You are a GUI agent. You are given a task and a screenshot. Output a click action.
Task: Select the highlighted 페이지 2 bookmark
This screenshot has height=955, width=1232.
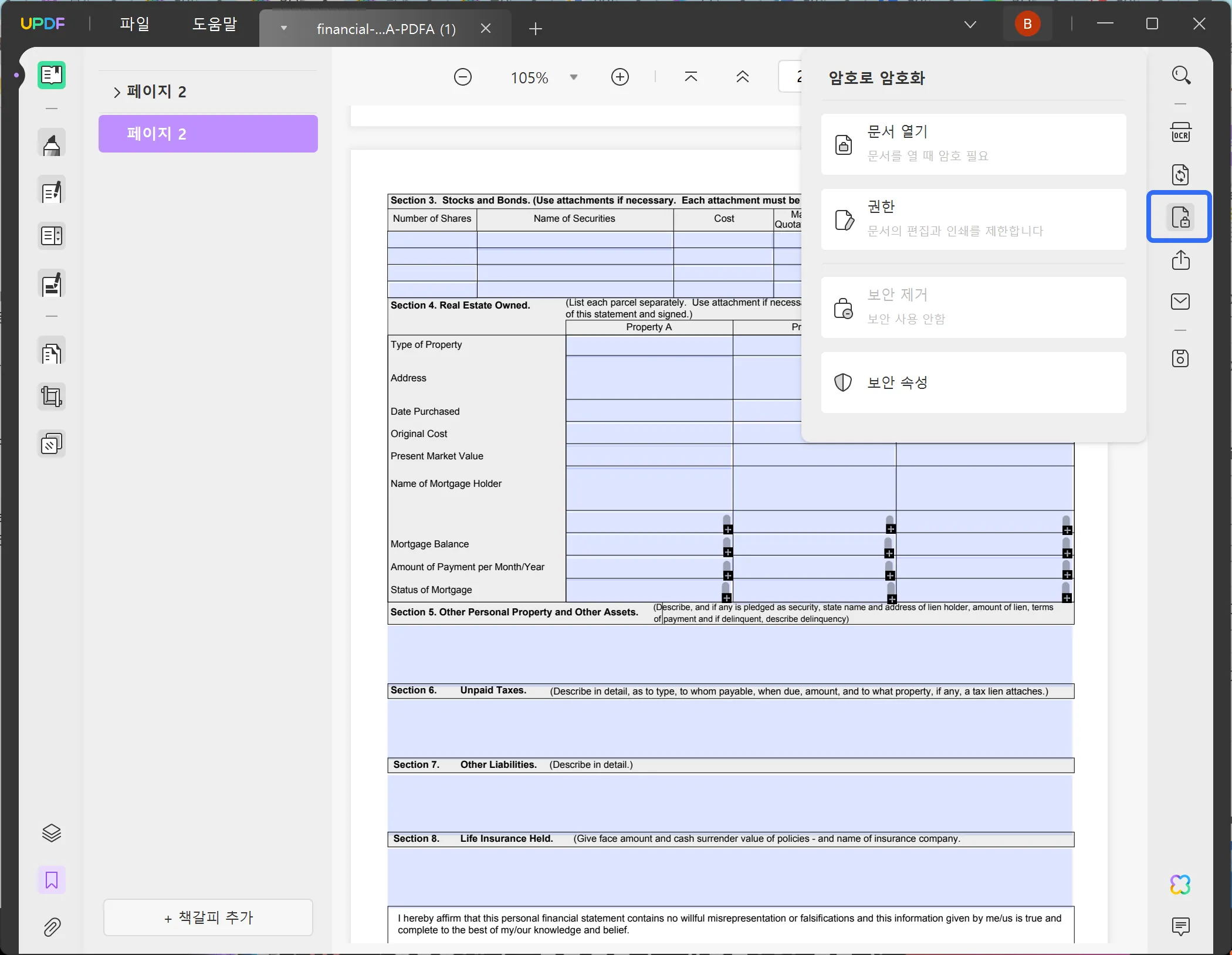(208, 134)
